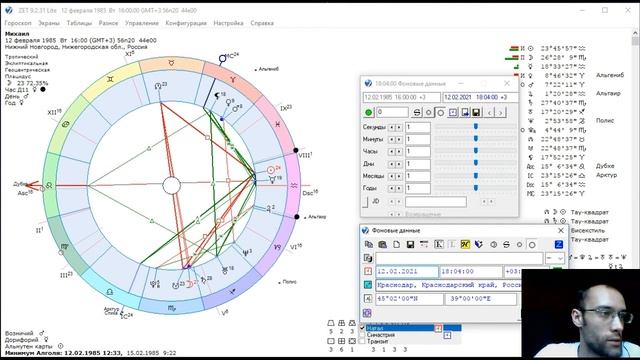
Task: Decrease Часы with left arrow
Action: point(391,152)
